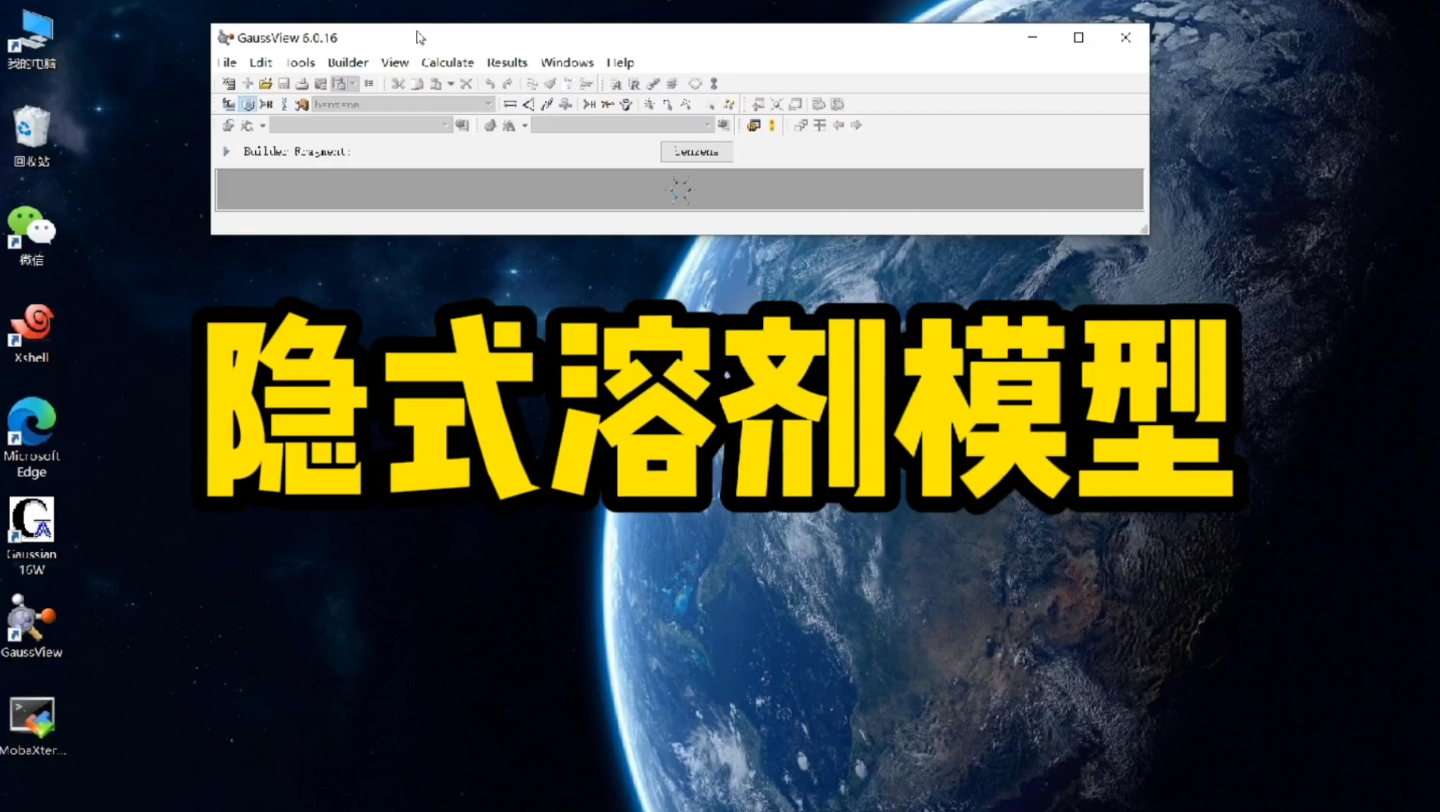
Task: Select the Add Valence tool
Action: click(x=589, y=104)
